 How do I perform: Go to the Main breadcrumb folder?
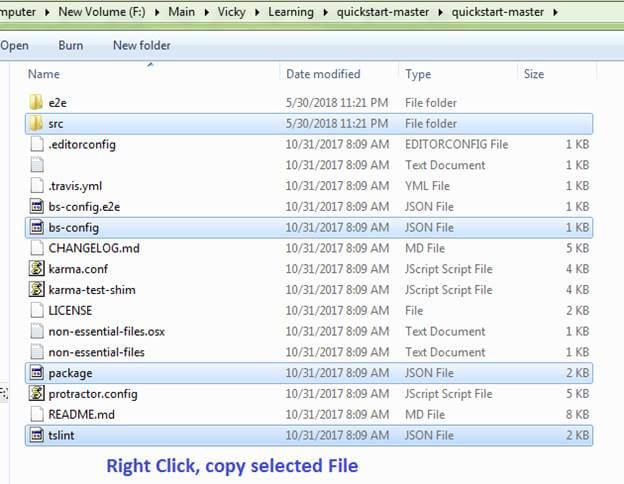181,12
